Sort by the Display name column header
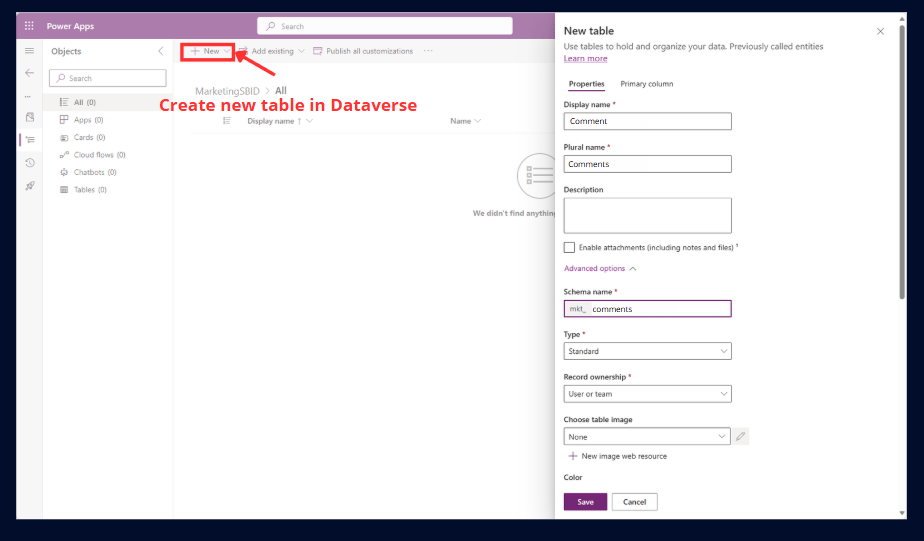Viewport: 924px width, 541px height. [279, 121]
